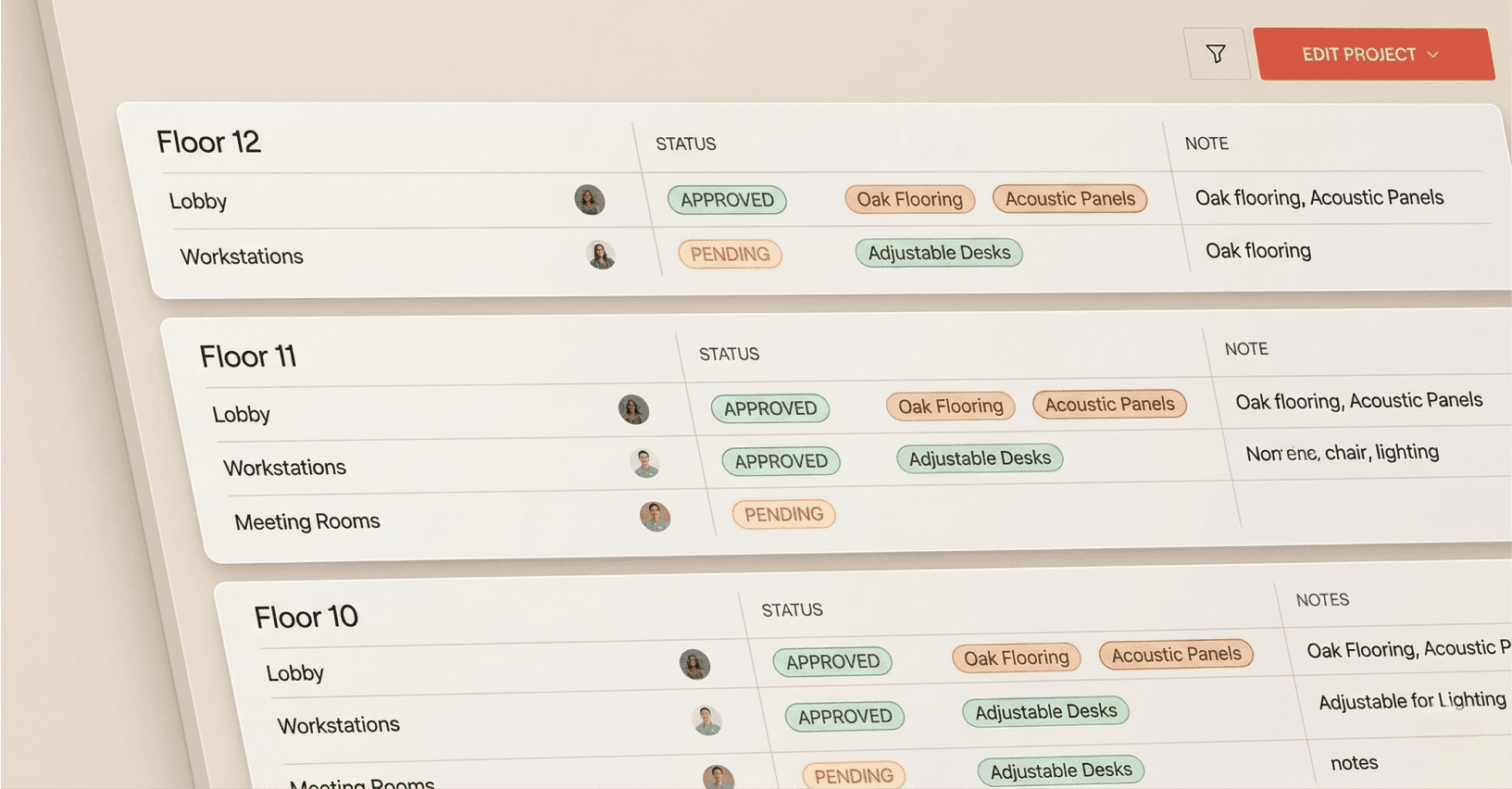Click the 'notes' cell on Floor 10
The image size is (1512, 789).
[x=1355, y=763]
